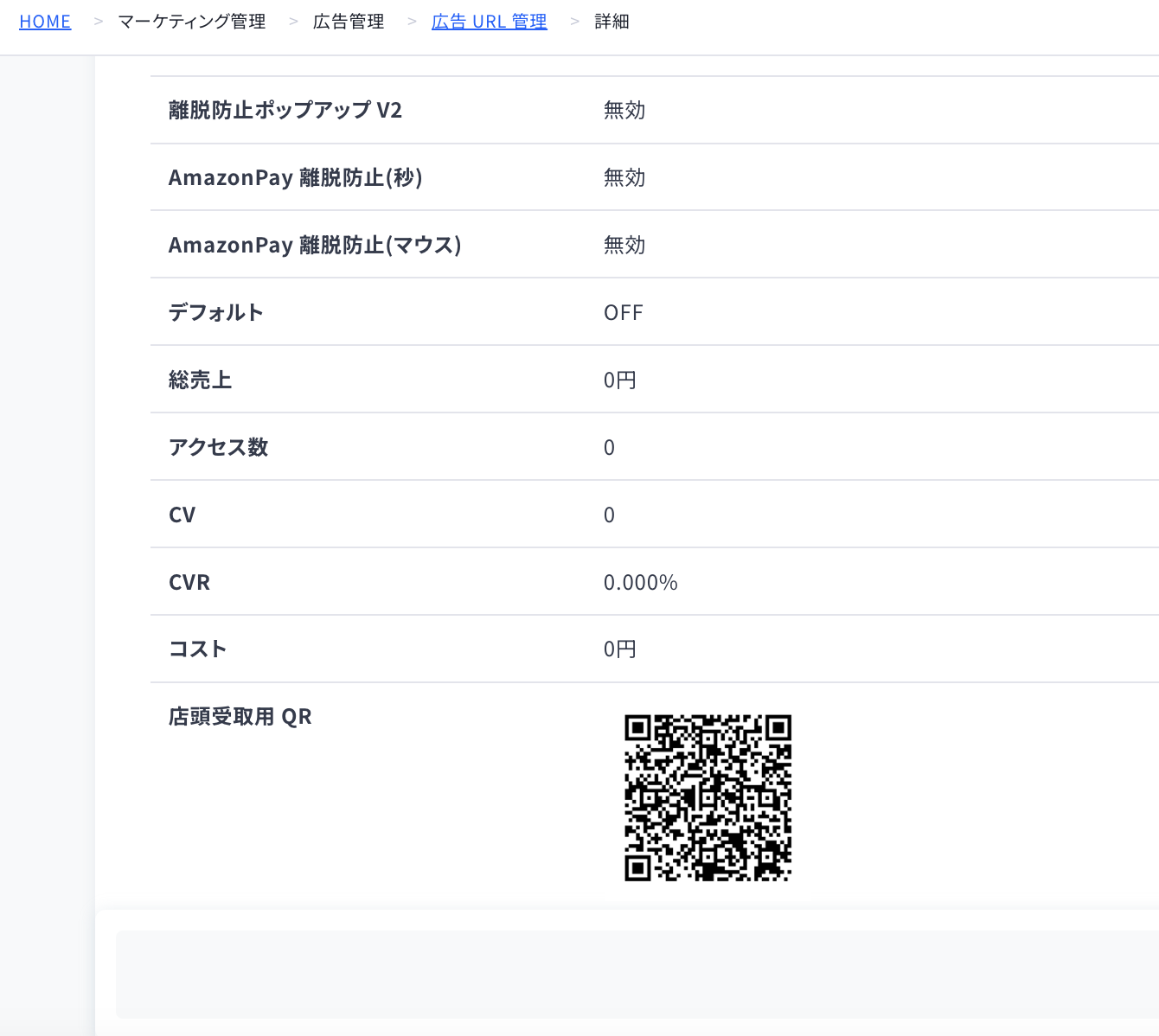Click the 0 value for CV
This screenshot has height=1036, width=1159.
coord(610,515)
